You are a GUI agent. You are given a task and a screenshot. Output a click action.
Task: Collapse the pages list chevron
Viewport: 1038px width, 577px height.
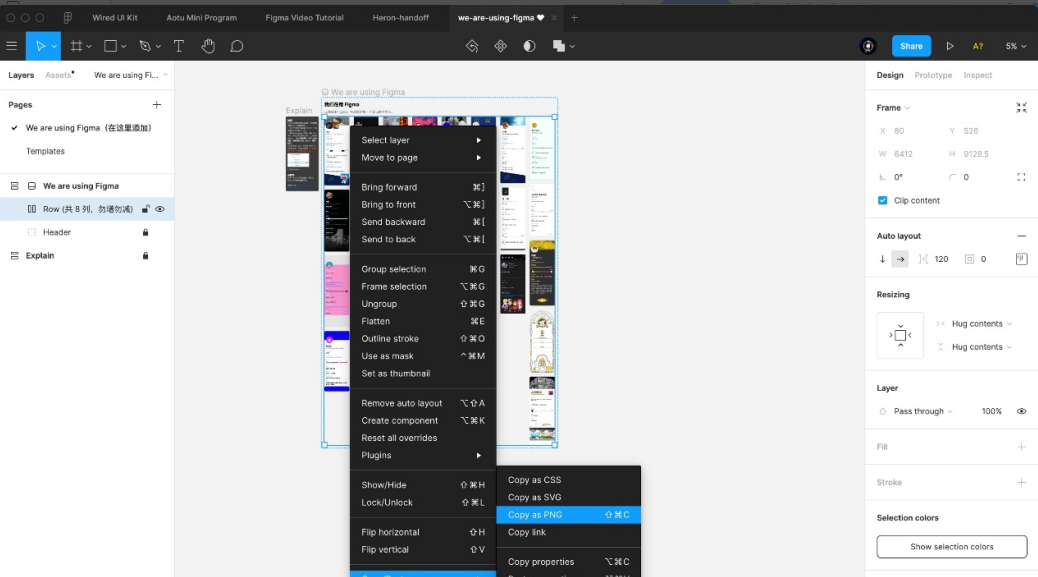point(165,75)
